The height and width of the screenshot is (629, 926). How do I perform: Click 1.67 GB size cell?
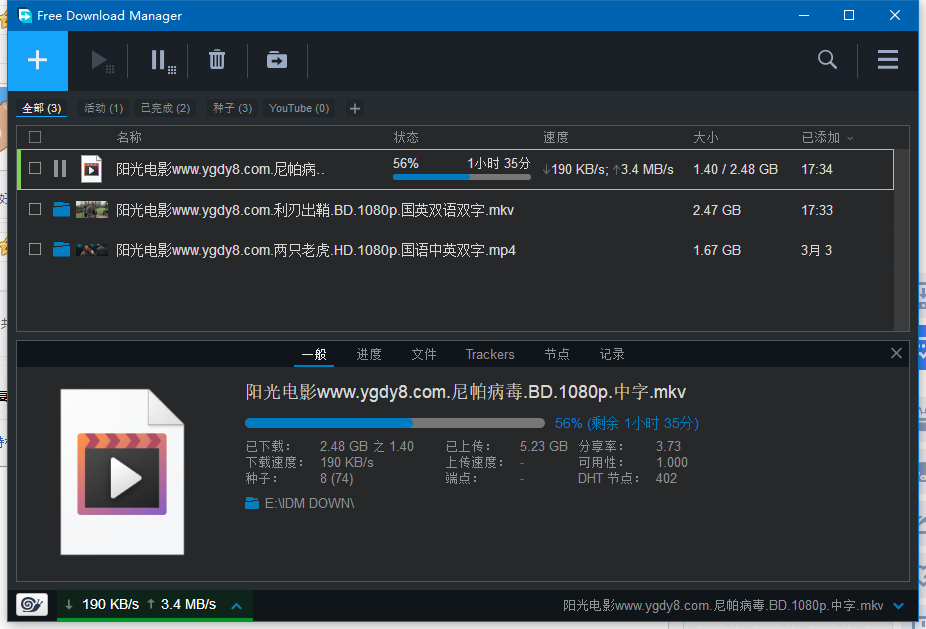[716, 250]
